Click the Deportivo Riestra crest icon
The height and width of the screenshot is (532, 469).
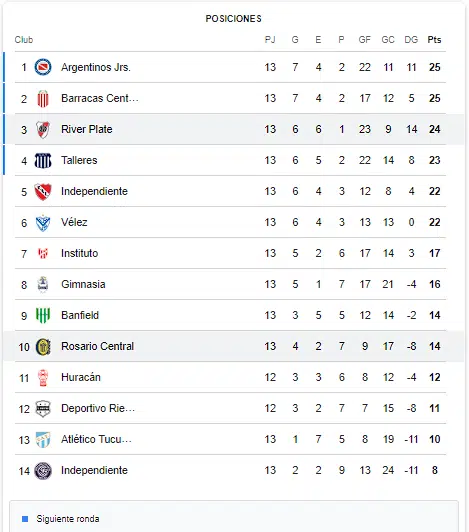43,408
